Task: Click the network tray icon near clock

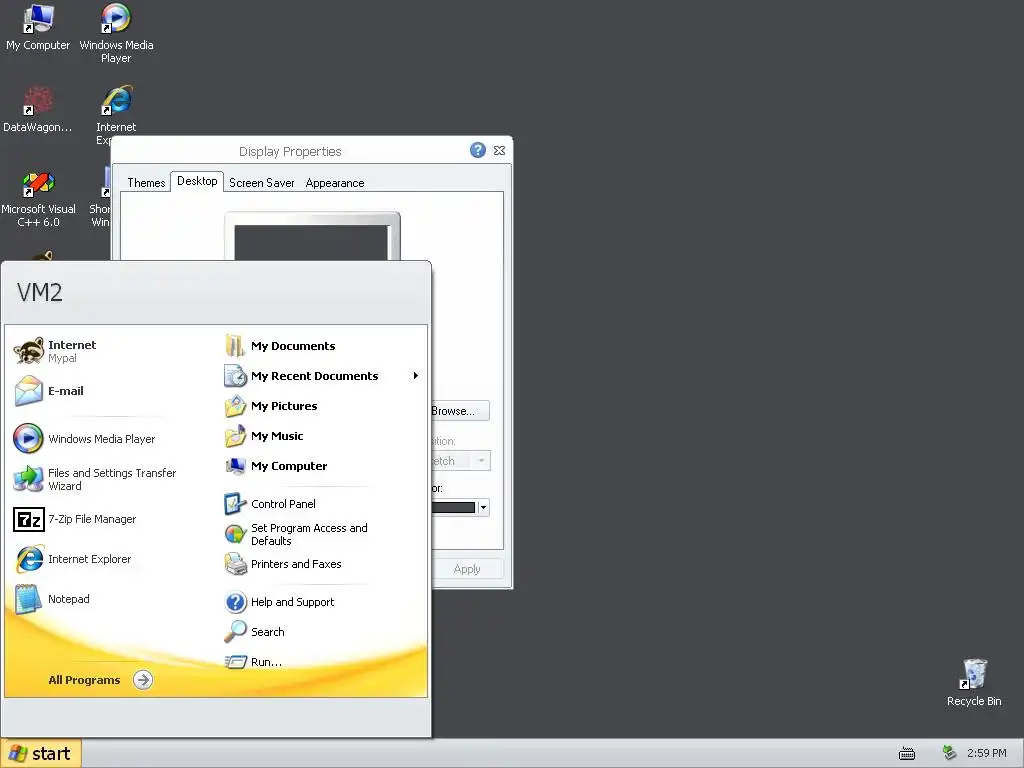Action: coord(949,753)
